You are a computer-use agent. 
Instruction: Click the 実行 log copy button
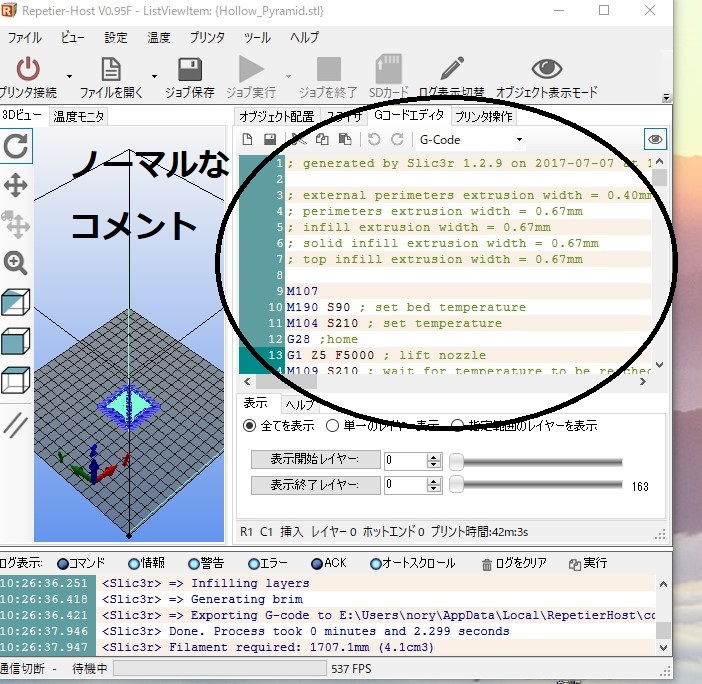[588, 564]
